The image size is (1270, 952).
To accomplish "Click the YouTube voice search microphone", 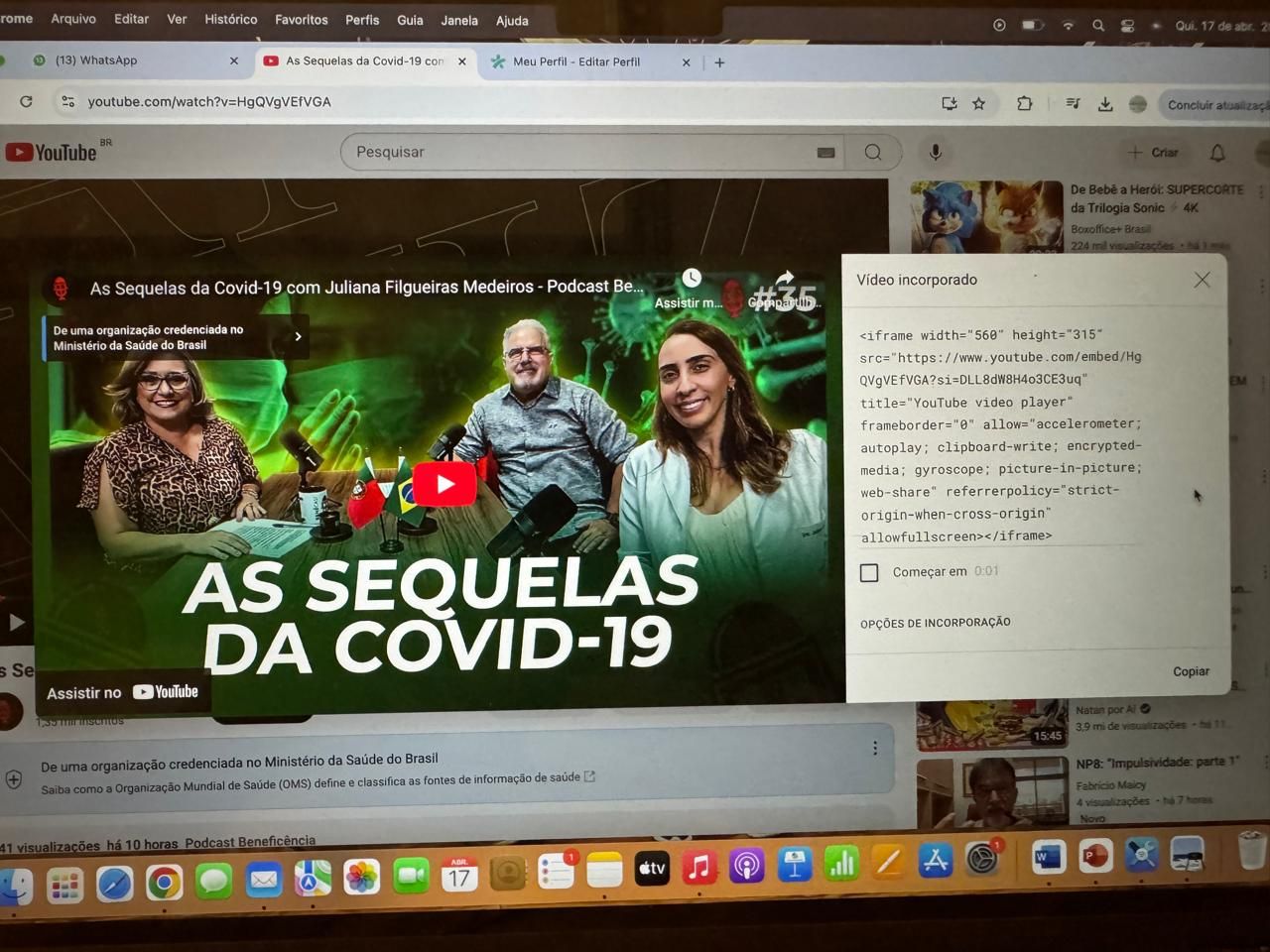I will (935, 153).
